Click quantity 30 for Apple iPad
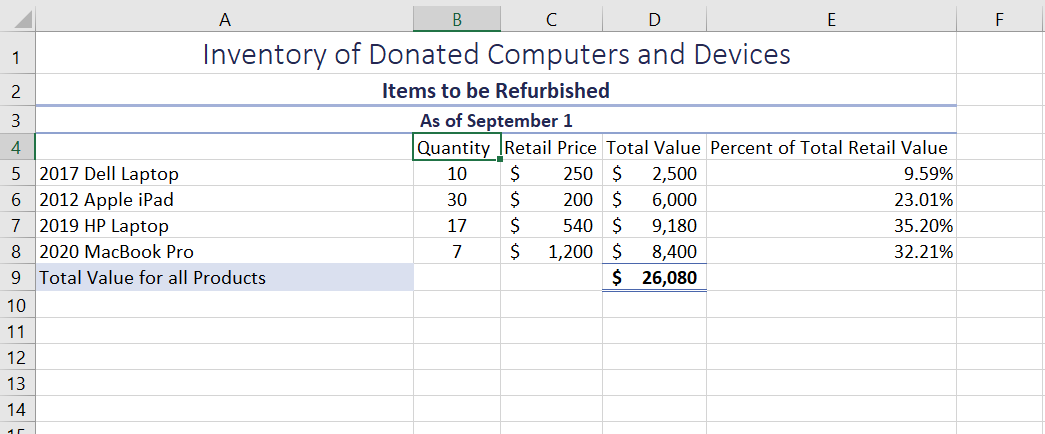 [x=457, y=199]
